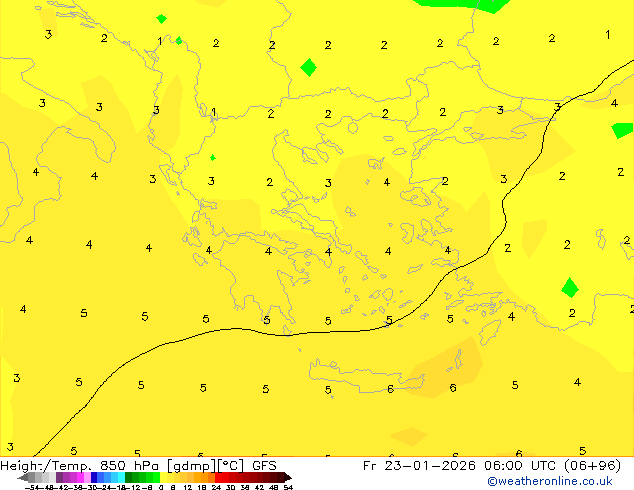The image size is (634, 490).
Task: Select the magenta segment of the color scale
Action: click(76, 478)
